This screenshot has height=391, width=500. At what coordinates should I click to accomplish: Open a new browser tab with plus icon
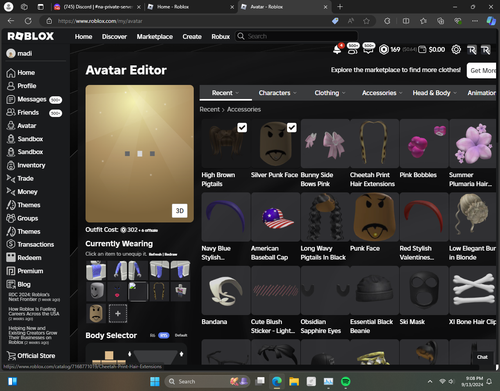[x=340, y=7]
